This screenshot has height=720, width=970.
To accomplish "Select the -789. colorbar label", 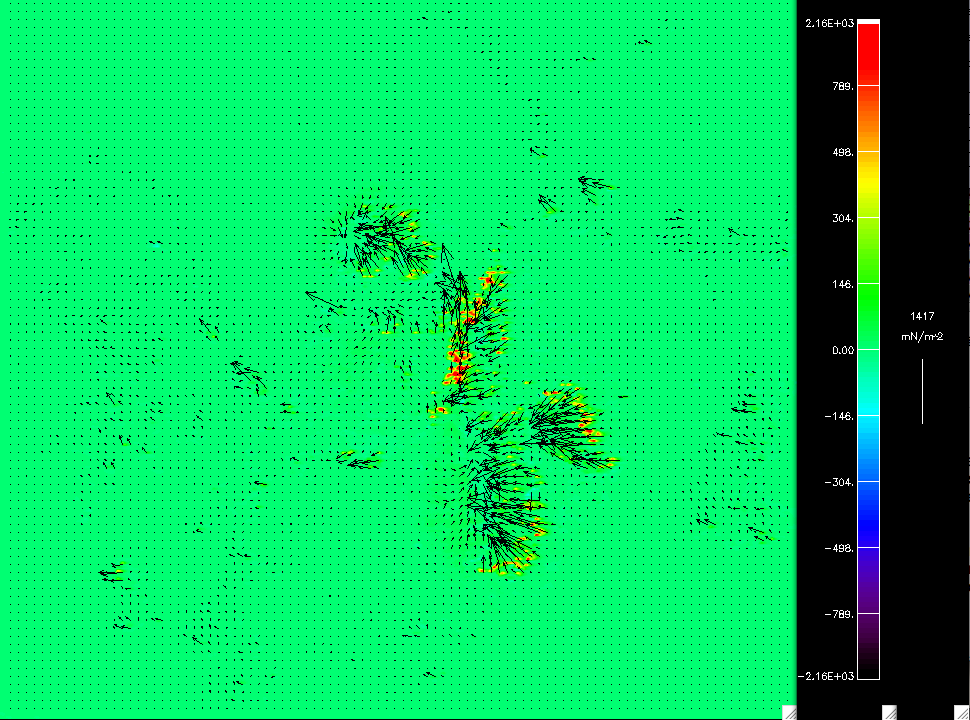I will coord(839,614).
